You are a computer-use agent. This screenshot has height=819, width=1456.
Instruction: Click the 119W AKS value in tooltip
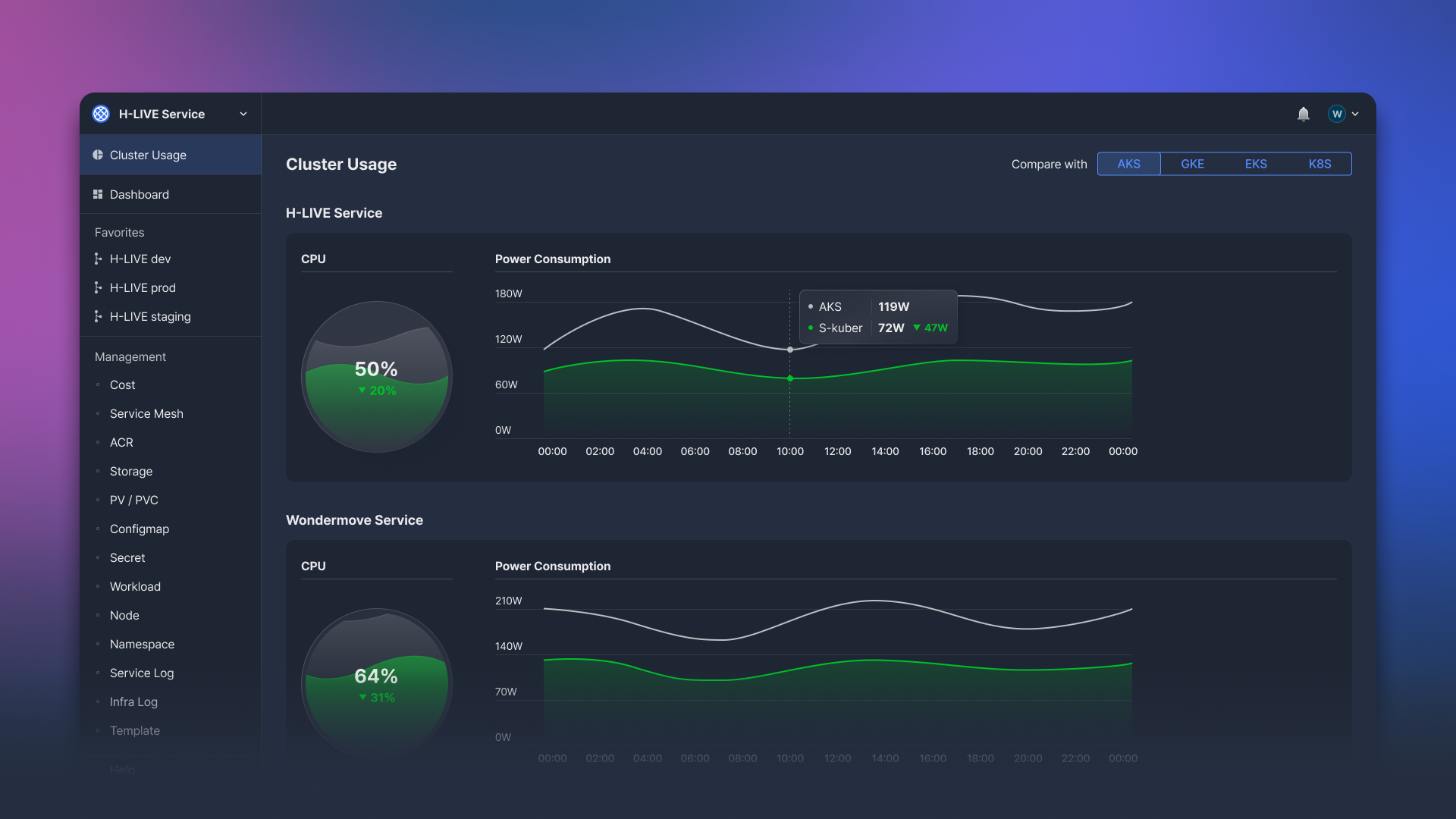[893, 306]
